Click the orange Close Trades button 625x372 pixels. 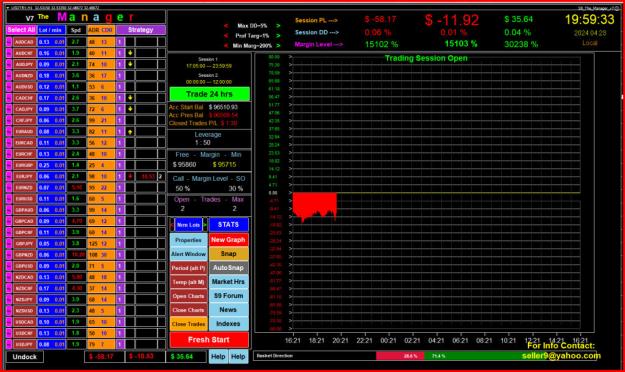click(189, 324)
